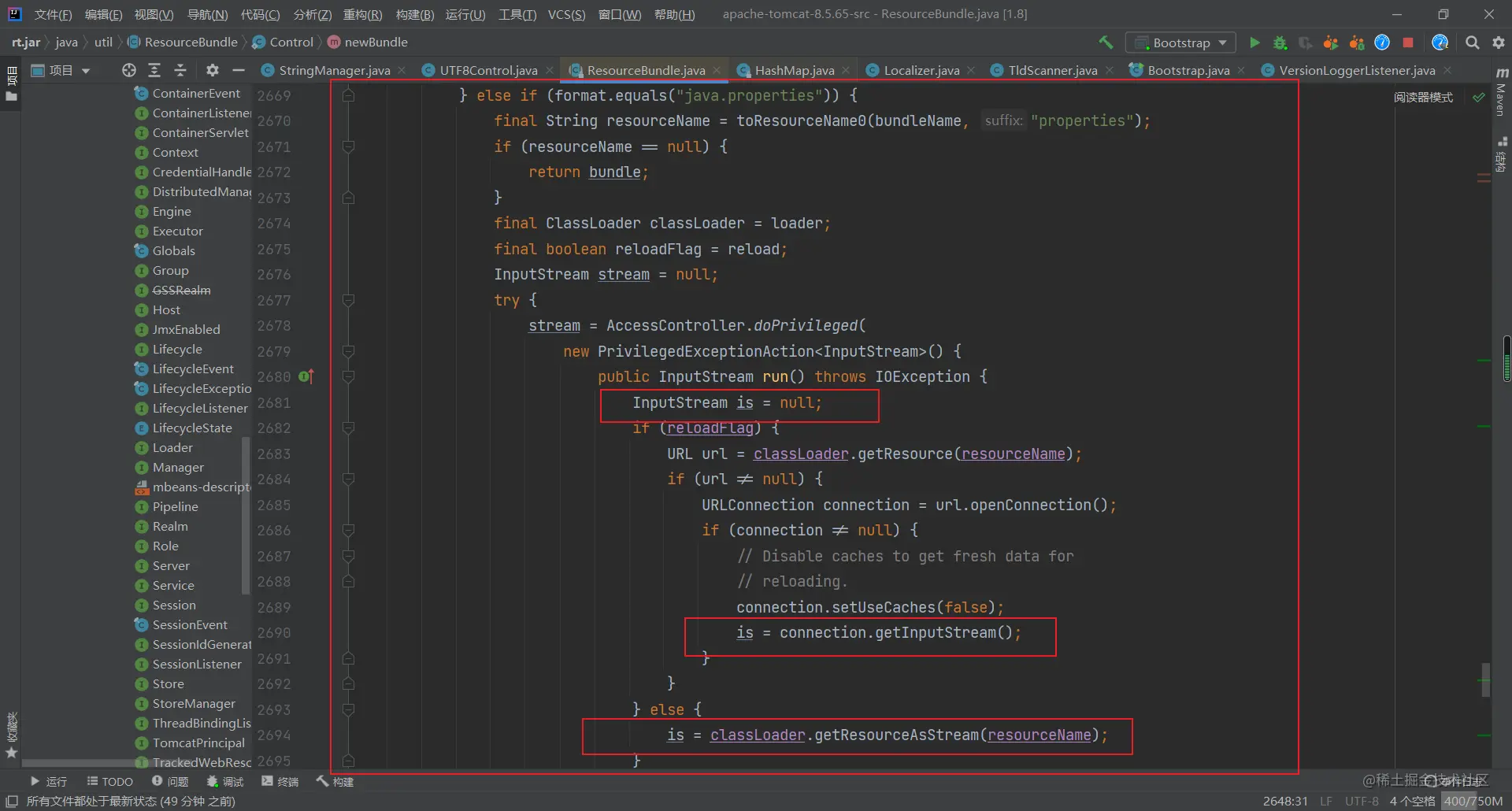The height and width of the screenshot is (811, 1512).
Task: Expand the project view dropdown arrow
Action: [x=86, y=71]
